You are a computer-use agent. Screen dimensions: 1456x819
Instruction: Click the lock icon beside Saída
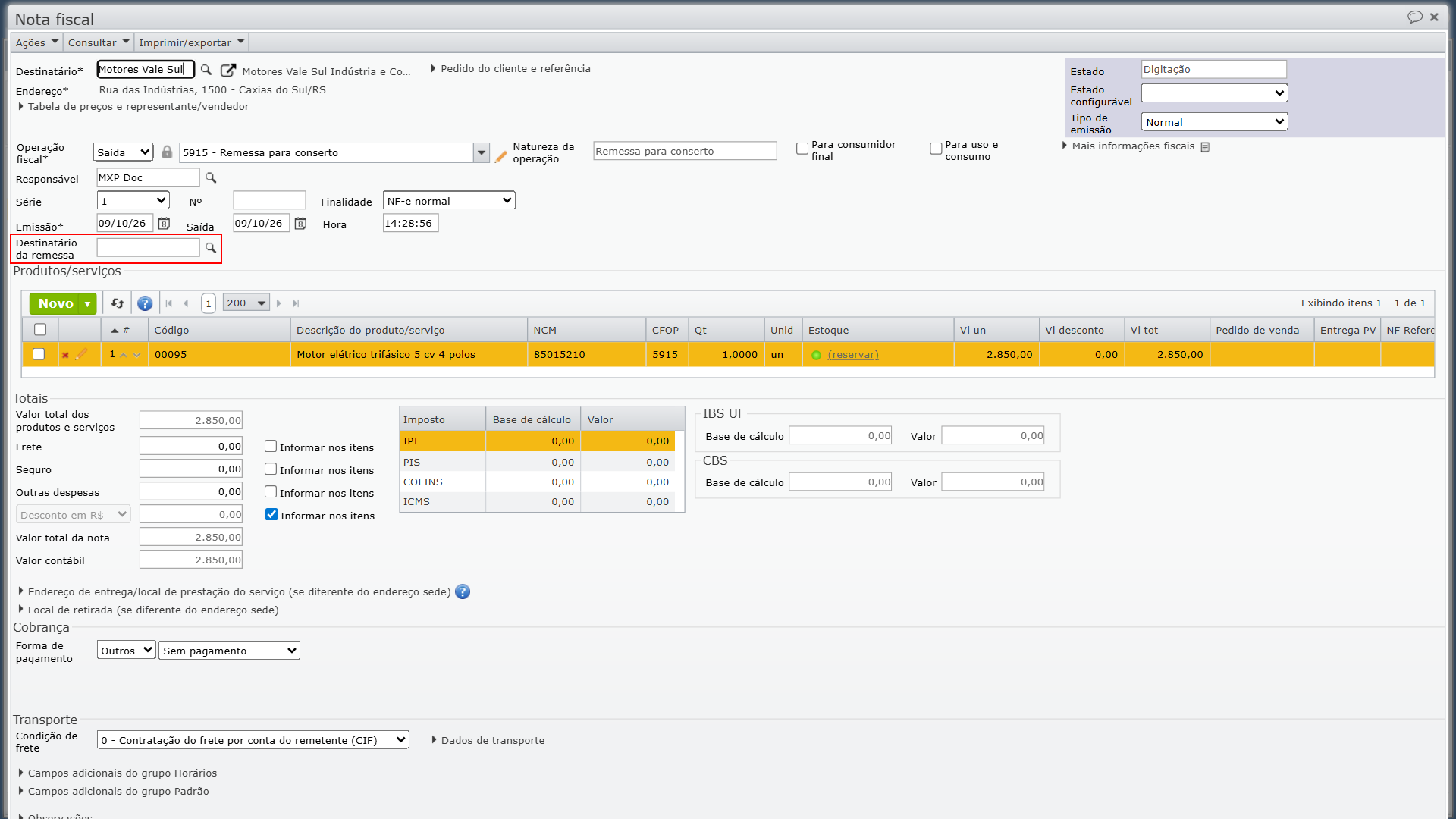(x=167, y=152)
